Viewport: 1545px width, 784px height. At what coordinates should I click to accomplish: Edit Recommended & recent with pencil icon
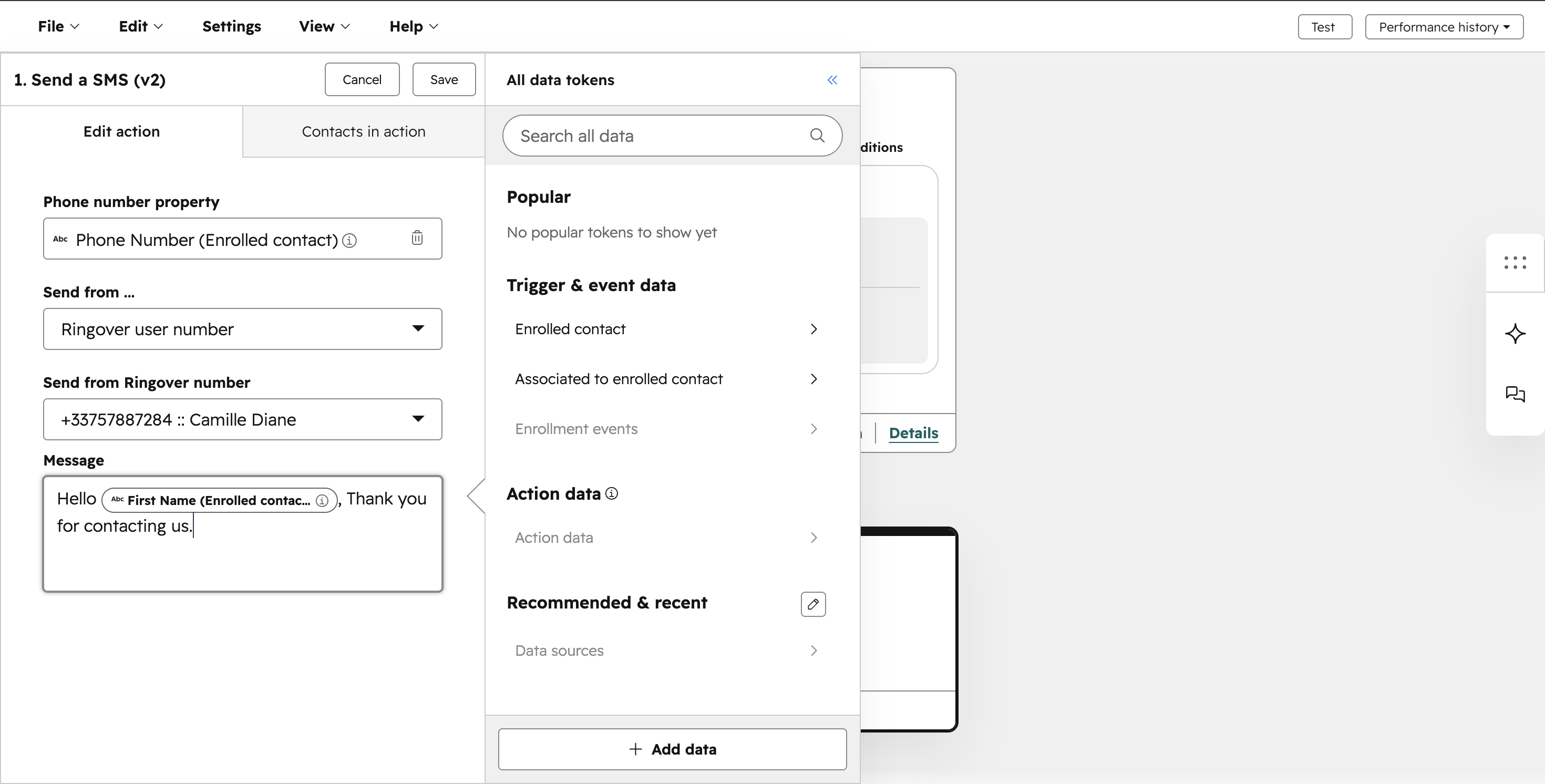click(x=812, y=603)
